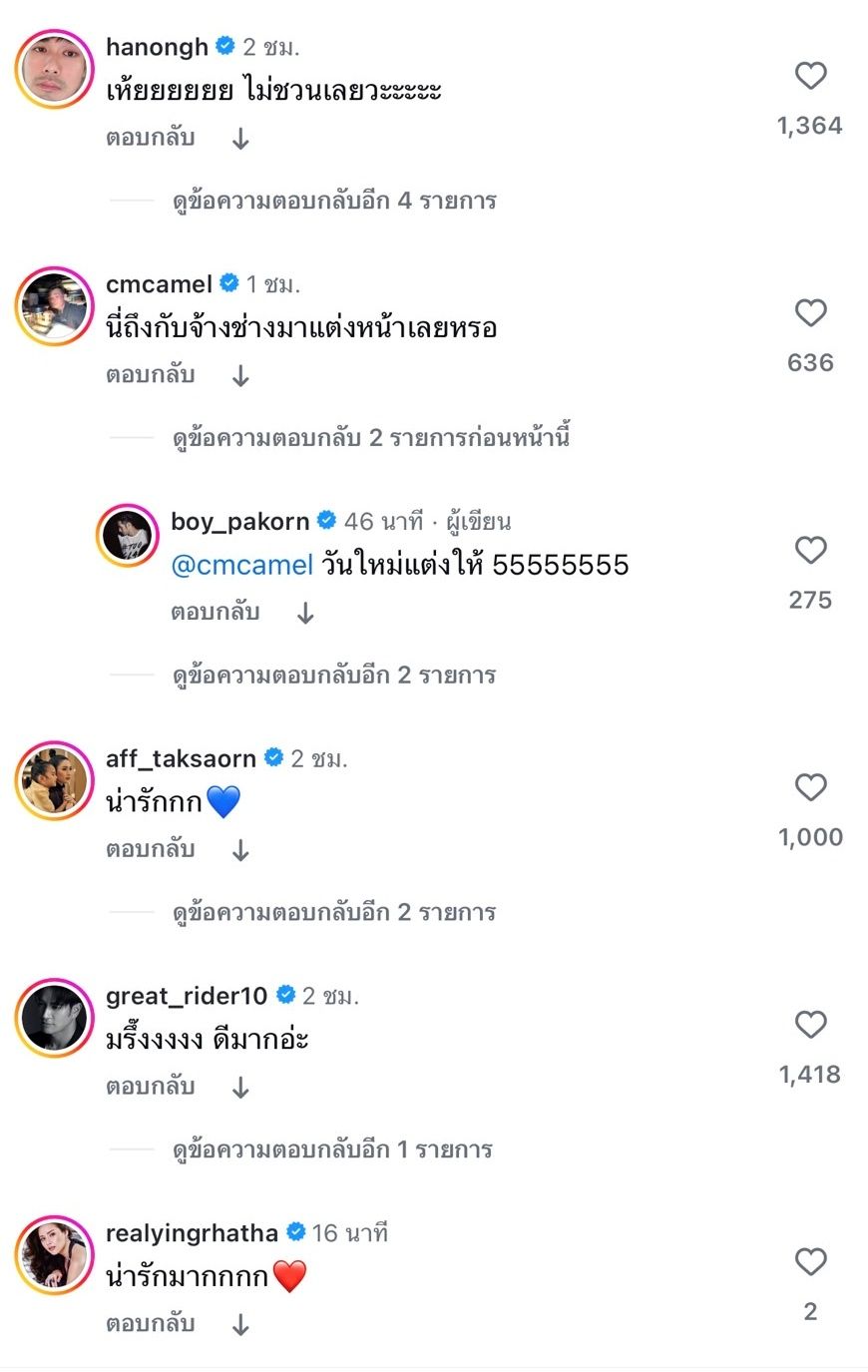Expand 2 more replies under aff_taksaorn's comment
868x1372 pixels.
pos(334,913)
